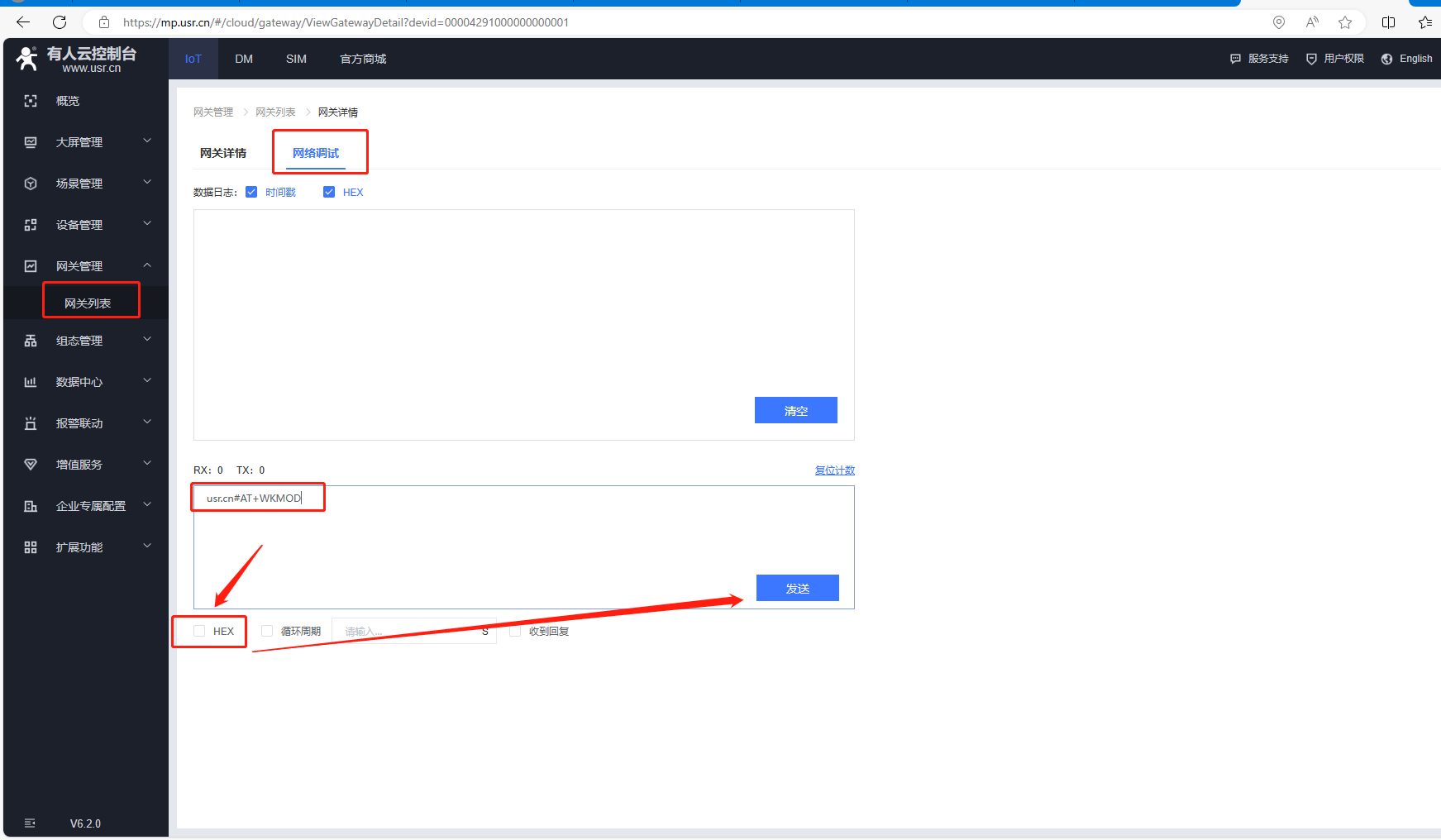Click the 大屏管理 screen icon
1441x840 pixels.
click(31, 142)
